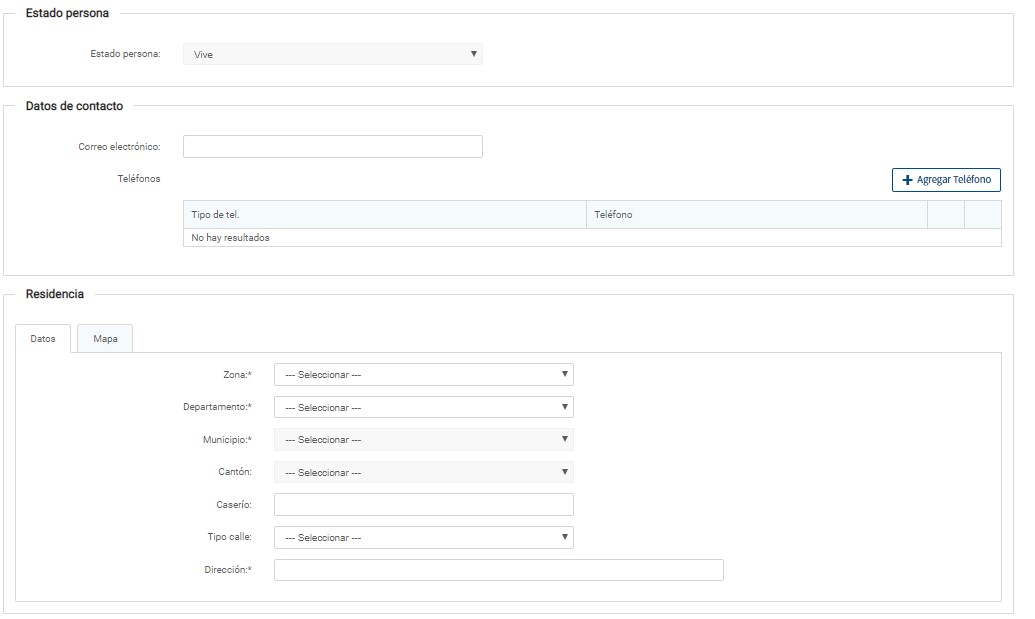Click the Cantón dropdown arrow
This screenshot has height=619, width=1035.
[x=565, y=471]
